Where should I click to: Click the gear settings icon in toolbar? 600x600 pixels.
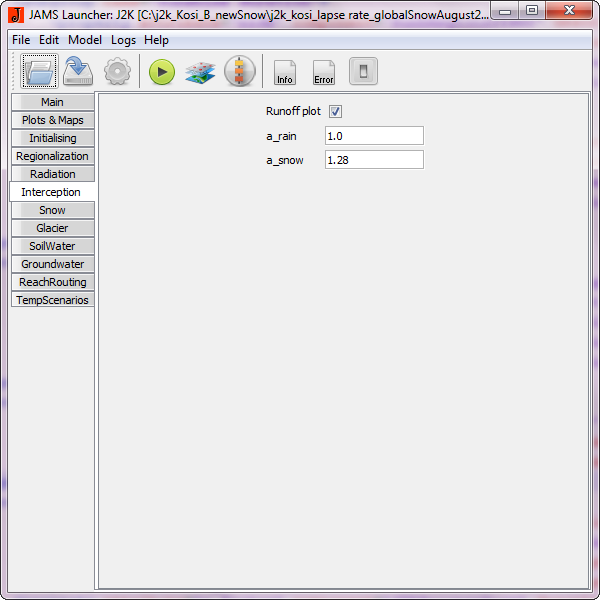tap(117, 72)
